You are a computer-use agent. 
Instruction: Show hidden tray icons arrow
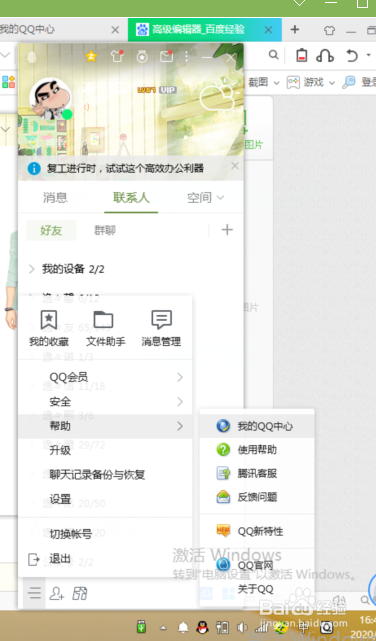click(163, 627)
